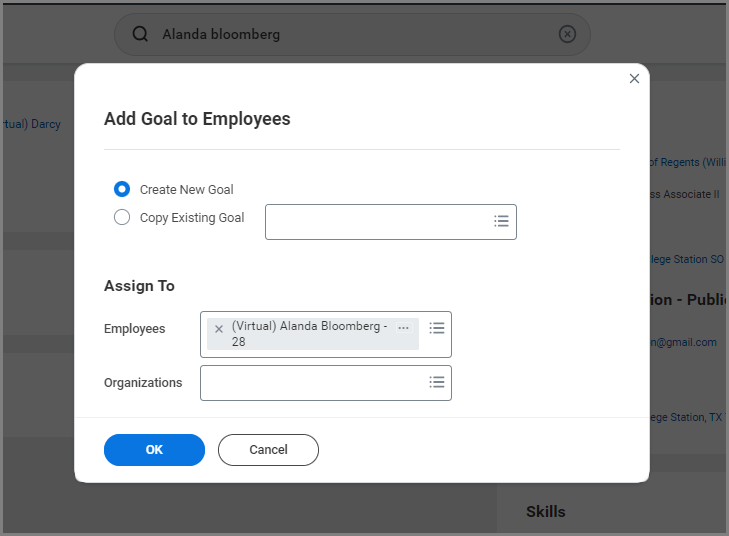Click the Organizations input field
Viewport: 729px width, 536px height.
point(312,383)
